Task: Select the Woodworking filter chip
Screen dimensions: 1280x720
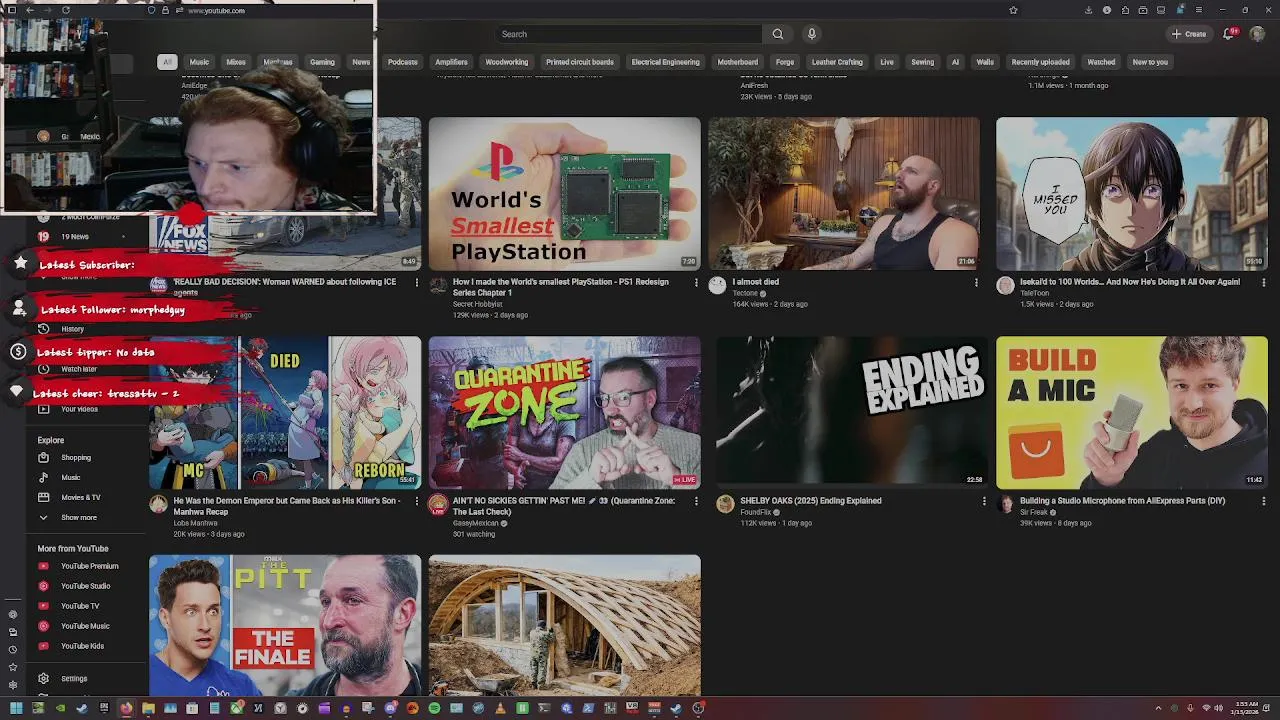Action: point(506,62)
